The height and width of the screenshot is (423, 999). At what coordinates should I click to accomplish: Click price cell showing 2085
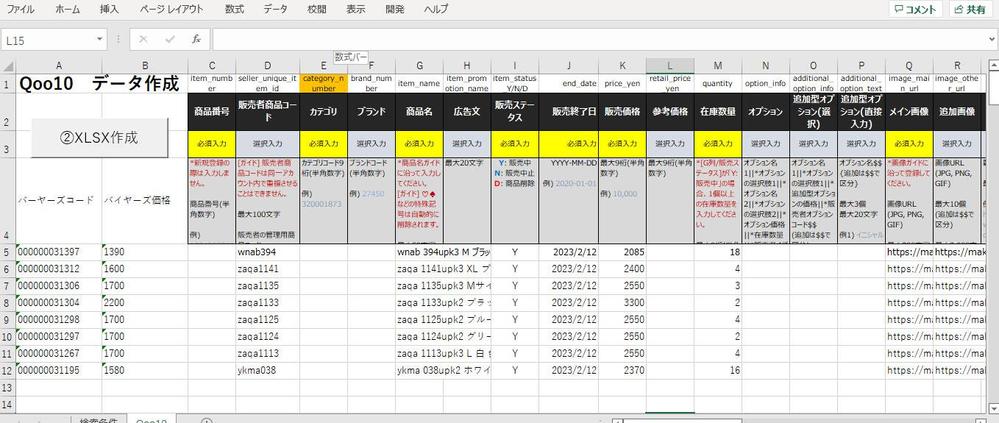[x=622, y=252]
